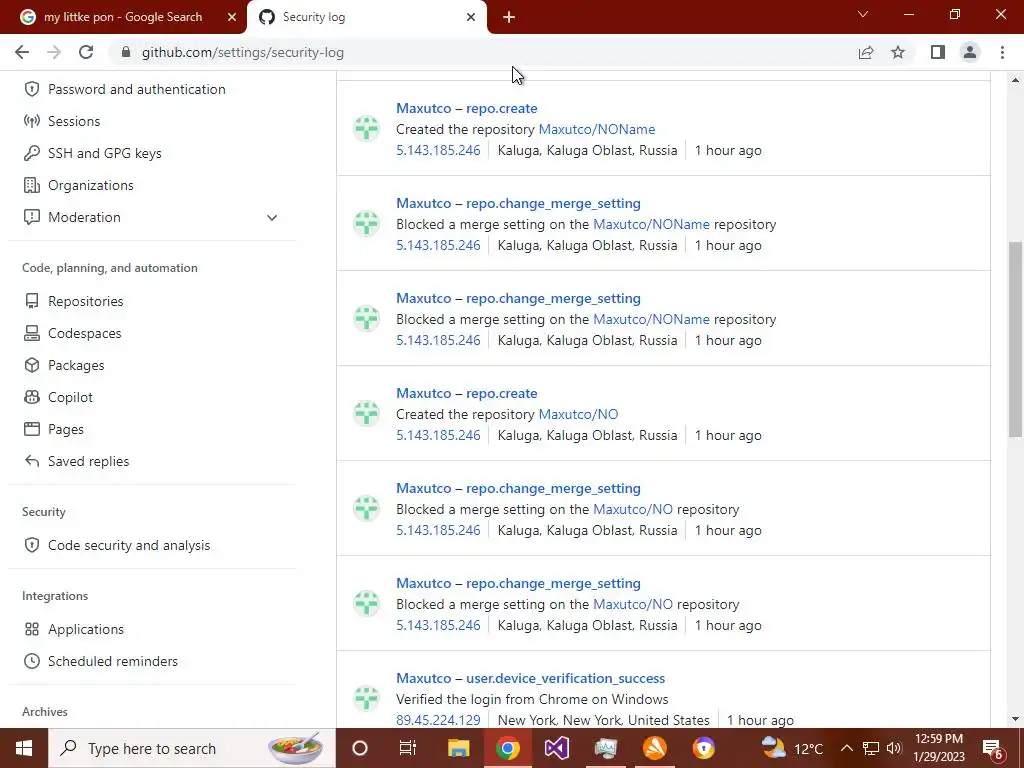Bookmark this page with star icon
Image resolution: width=1024 pixels, height=768 pixels.
[x=898, y=52]
